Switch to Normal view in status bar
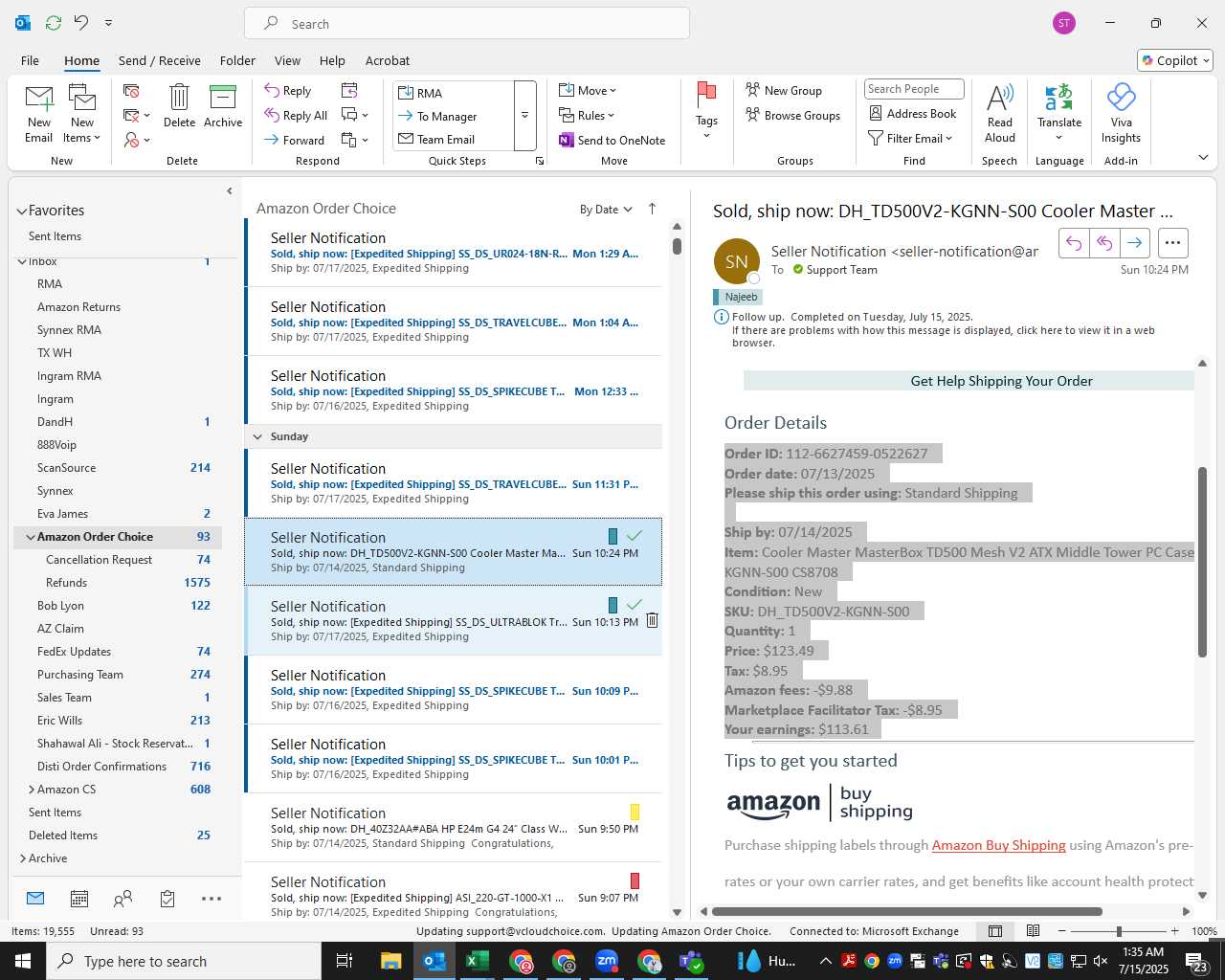The image size is (1225, 980). tap(995, 931)
